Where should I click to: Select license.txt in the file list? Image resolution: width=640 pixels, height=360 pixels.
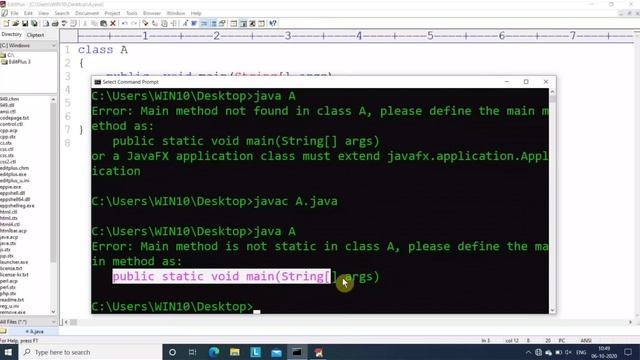11,268
